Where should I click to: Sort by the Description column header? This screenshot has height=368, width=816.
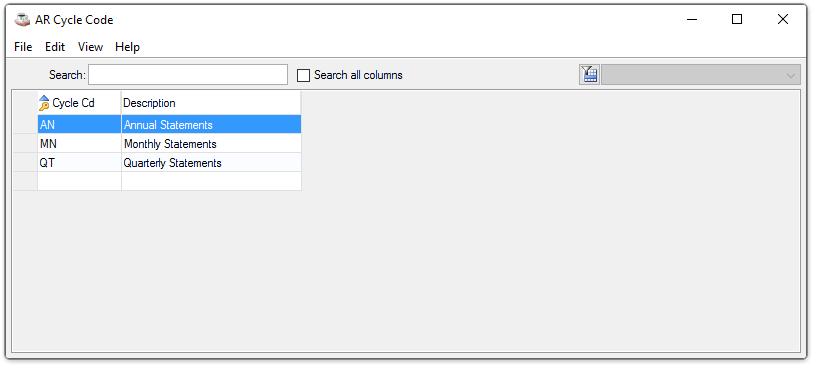click(211, 103)
